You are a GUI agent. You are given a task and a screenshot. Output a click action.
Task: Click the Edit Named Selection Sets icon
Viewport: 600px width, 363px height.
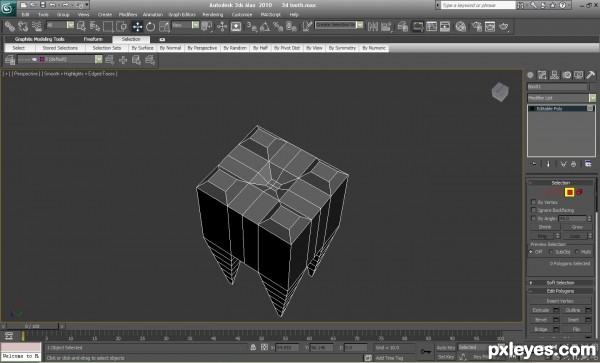[307, 26]
